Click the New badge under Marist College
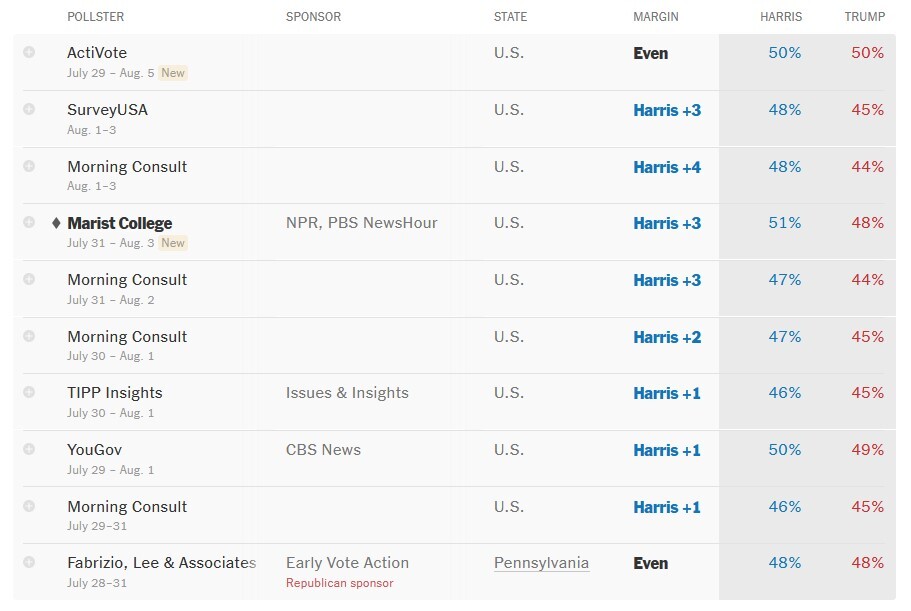Viewport: 911px width, 611px height. pyautogui.click(x=174, y=243)
